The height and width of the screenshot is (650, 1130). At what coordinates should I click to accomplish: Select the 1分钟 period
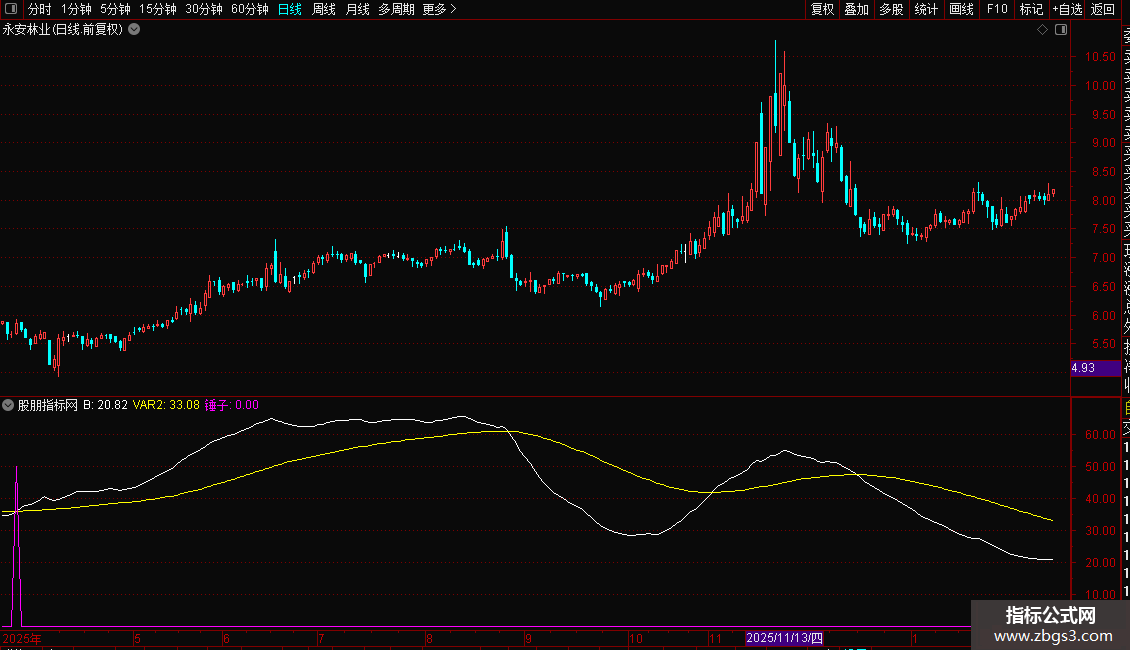click(76, 9)
